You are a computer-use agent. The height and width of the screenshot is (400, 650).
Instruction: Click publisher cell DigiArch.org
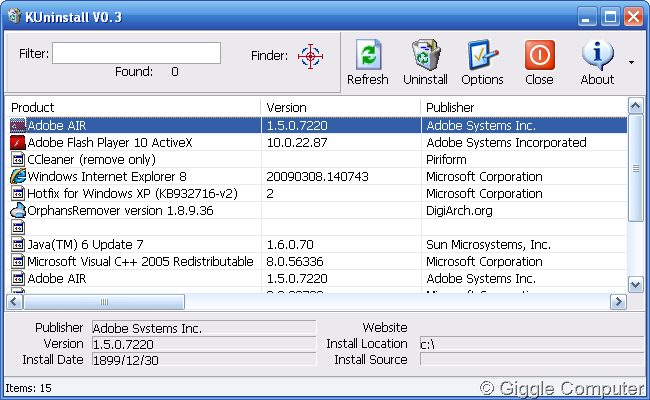[459, 211]
